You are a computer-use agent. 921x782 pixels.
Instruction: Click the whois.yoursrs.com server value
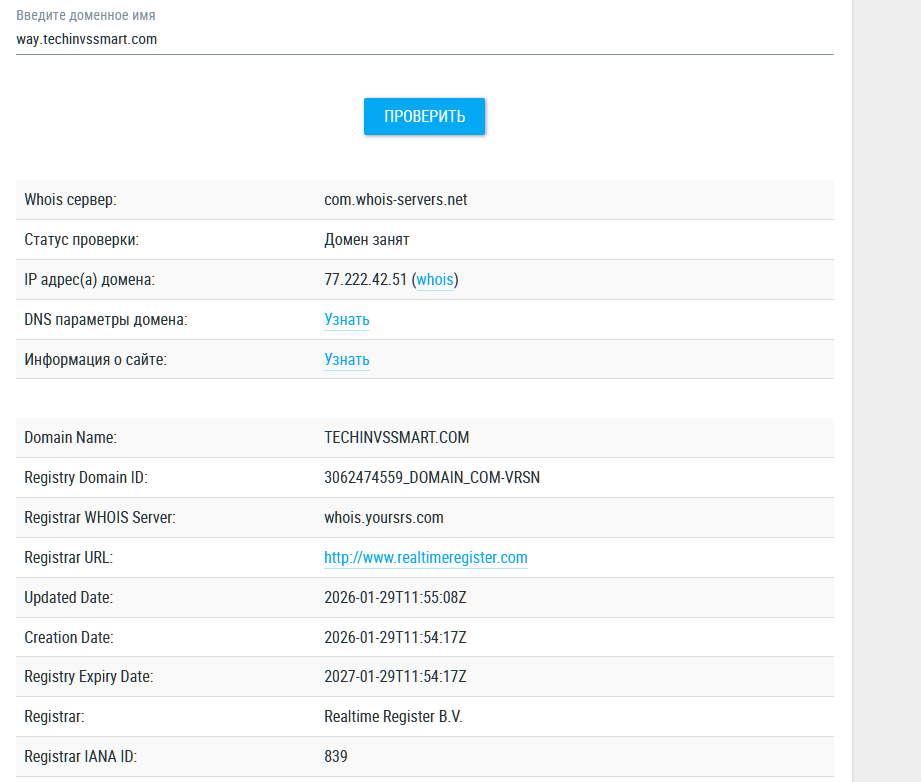coord(383,518)
